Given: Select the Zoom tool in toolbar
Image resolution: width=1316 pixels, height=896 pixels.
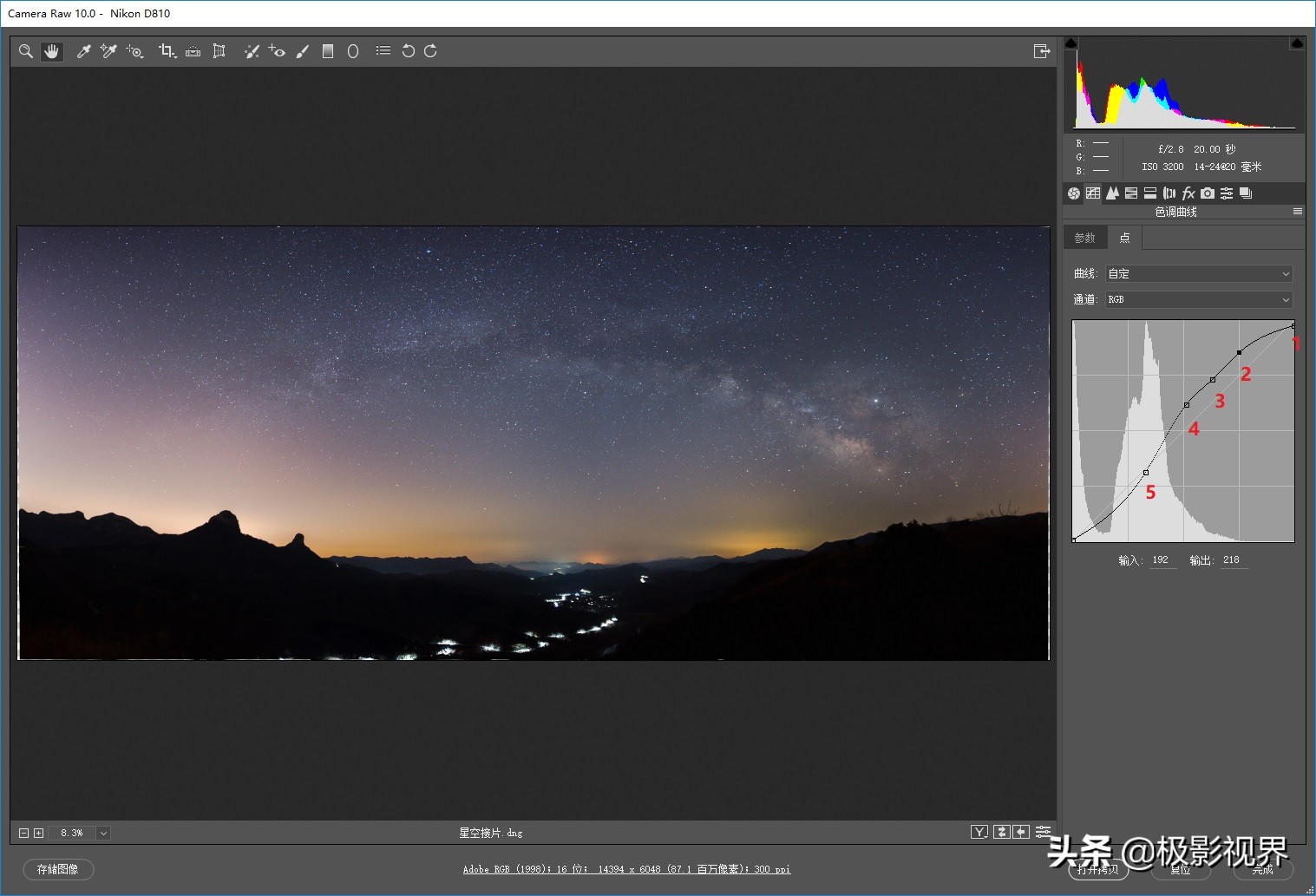Looking at the screenshot, I should click(26, 51).
